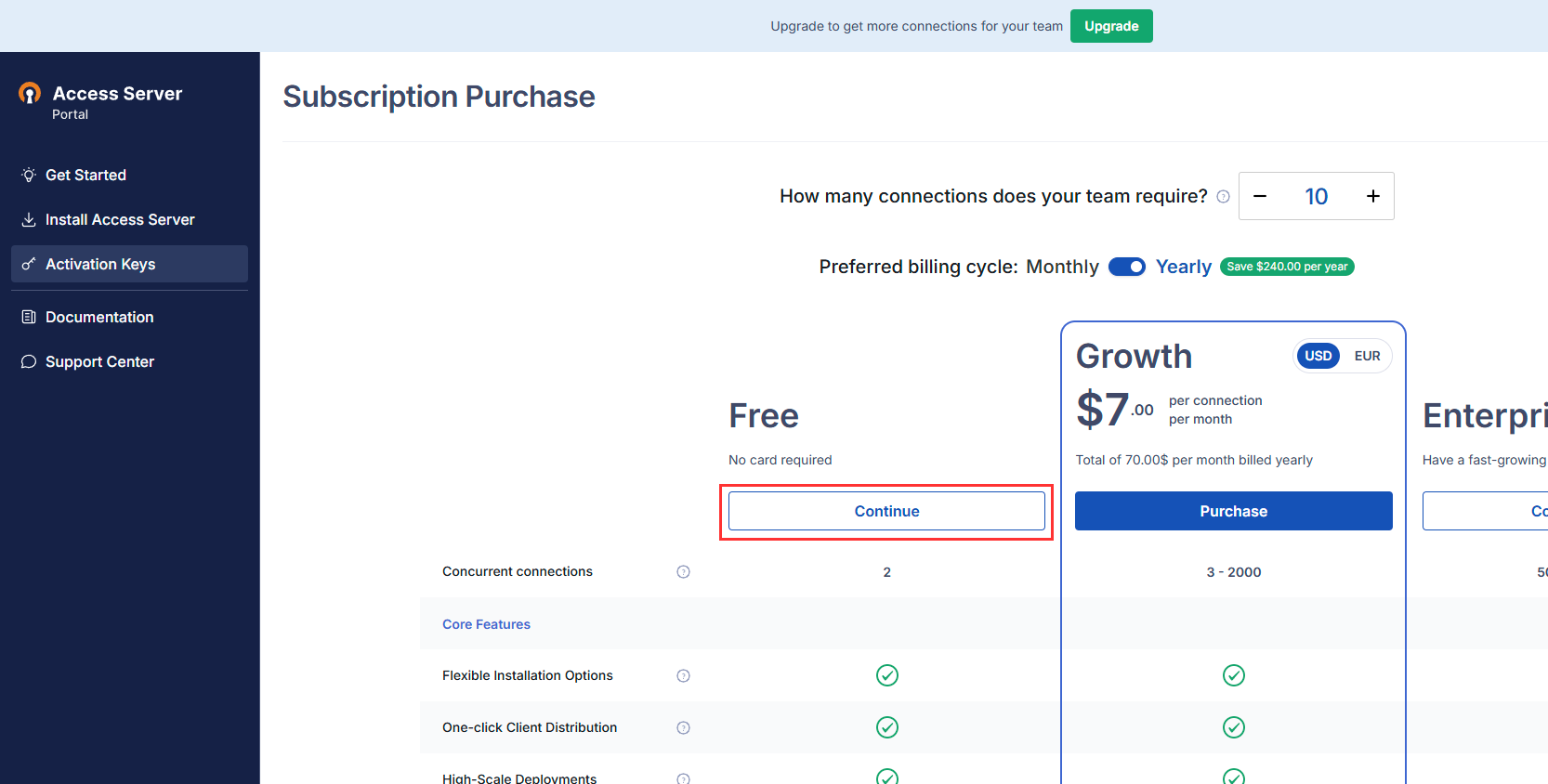The height and width of the screenshot is (784, 1548).
Task: Select the Yearly billing label
Action: coord(1183,267)
